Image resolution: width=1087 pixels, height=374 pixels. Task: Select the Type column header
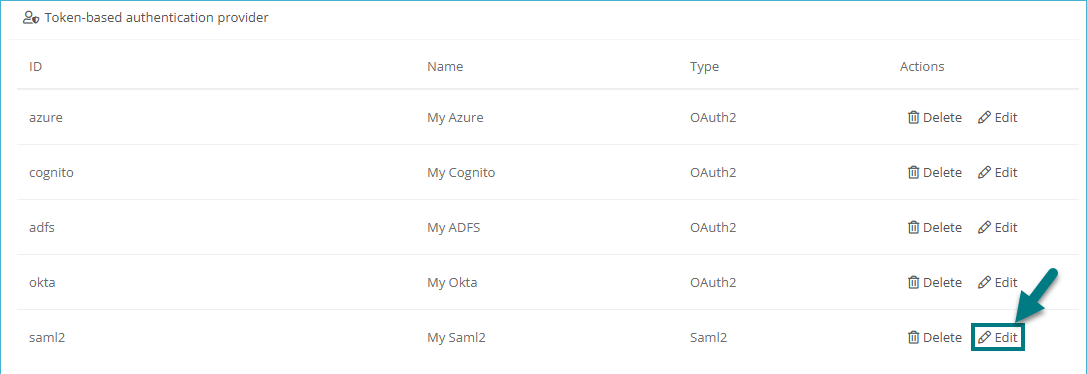point(704,67)
